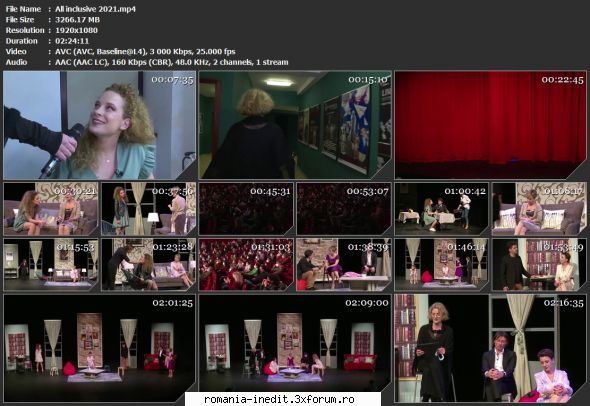Click the file name 'All inclusive 2021.mp4'
Viewport: 590px width, 406px height.
click(95, 9)
